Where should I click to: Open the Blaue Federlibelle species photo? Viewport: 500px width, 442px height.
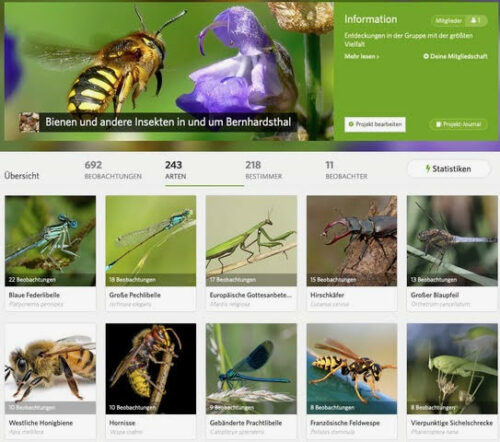pyautogui.click(x=50, y=241)
